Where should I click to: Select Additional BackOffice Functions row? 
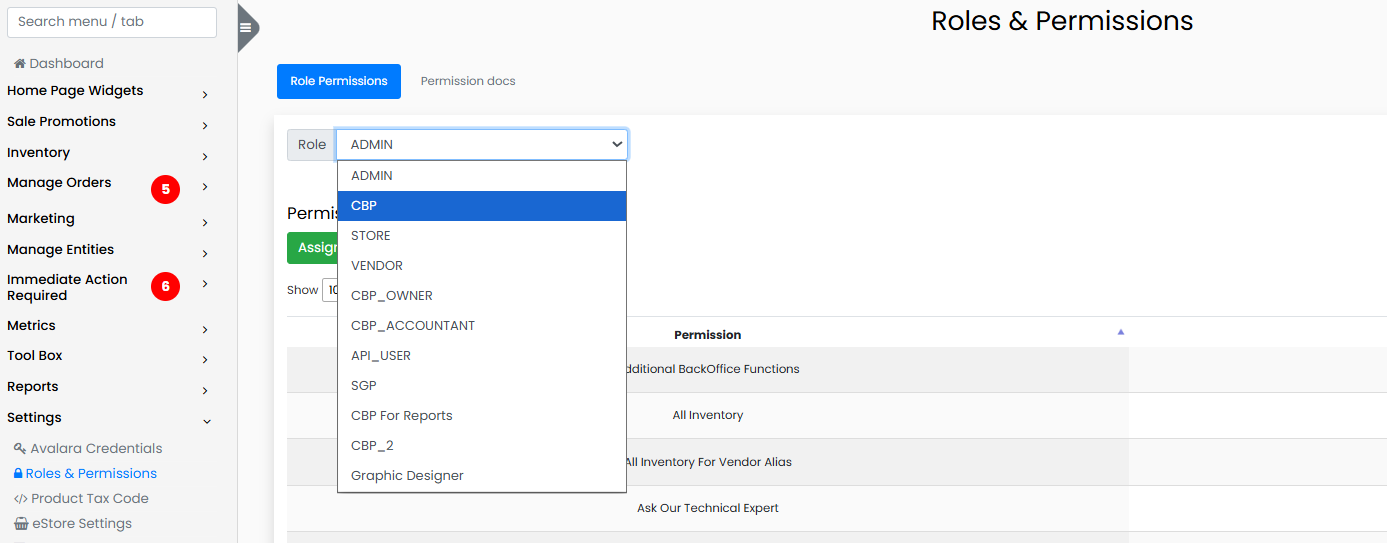coord(708,369)
